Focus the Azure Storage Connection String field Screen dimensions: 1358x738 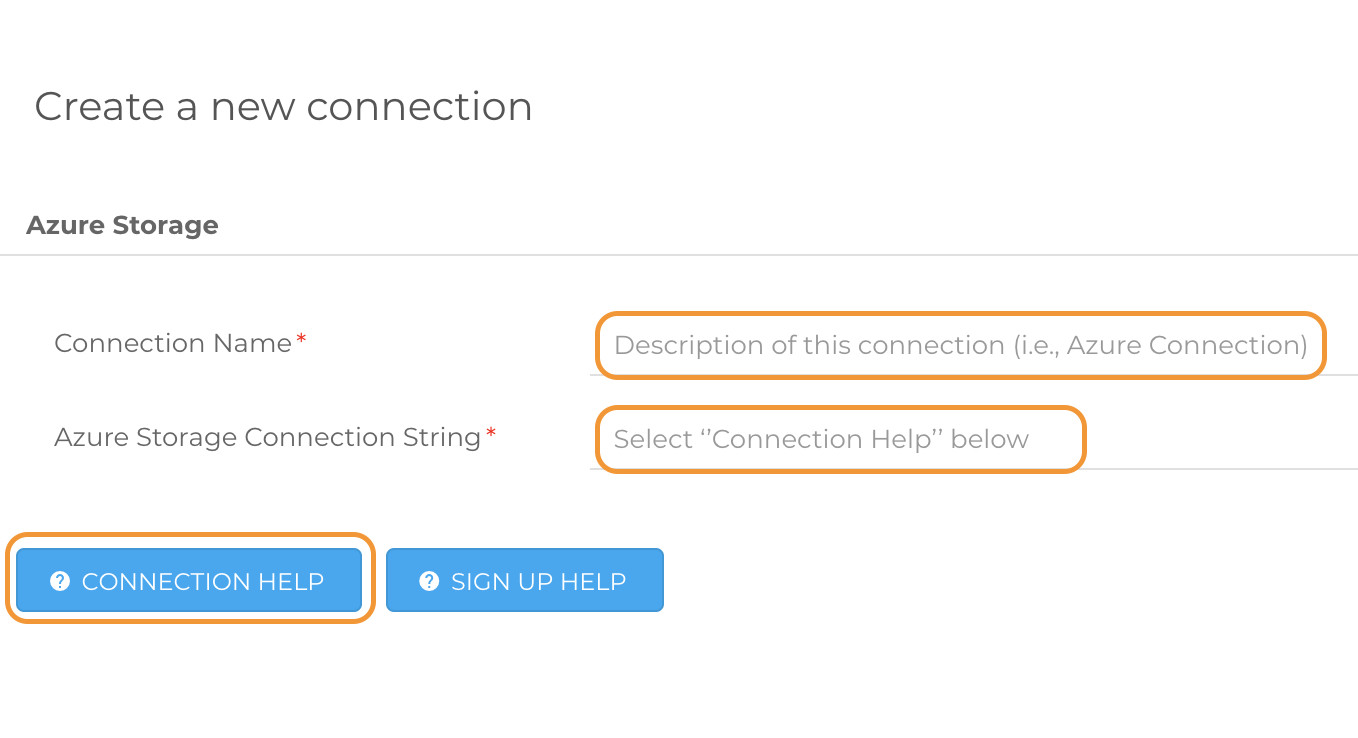[x=840, y=440]
